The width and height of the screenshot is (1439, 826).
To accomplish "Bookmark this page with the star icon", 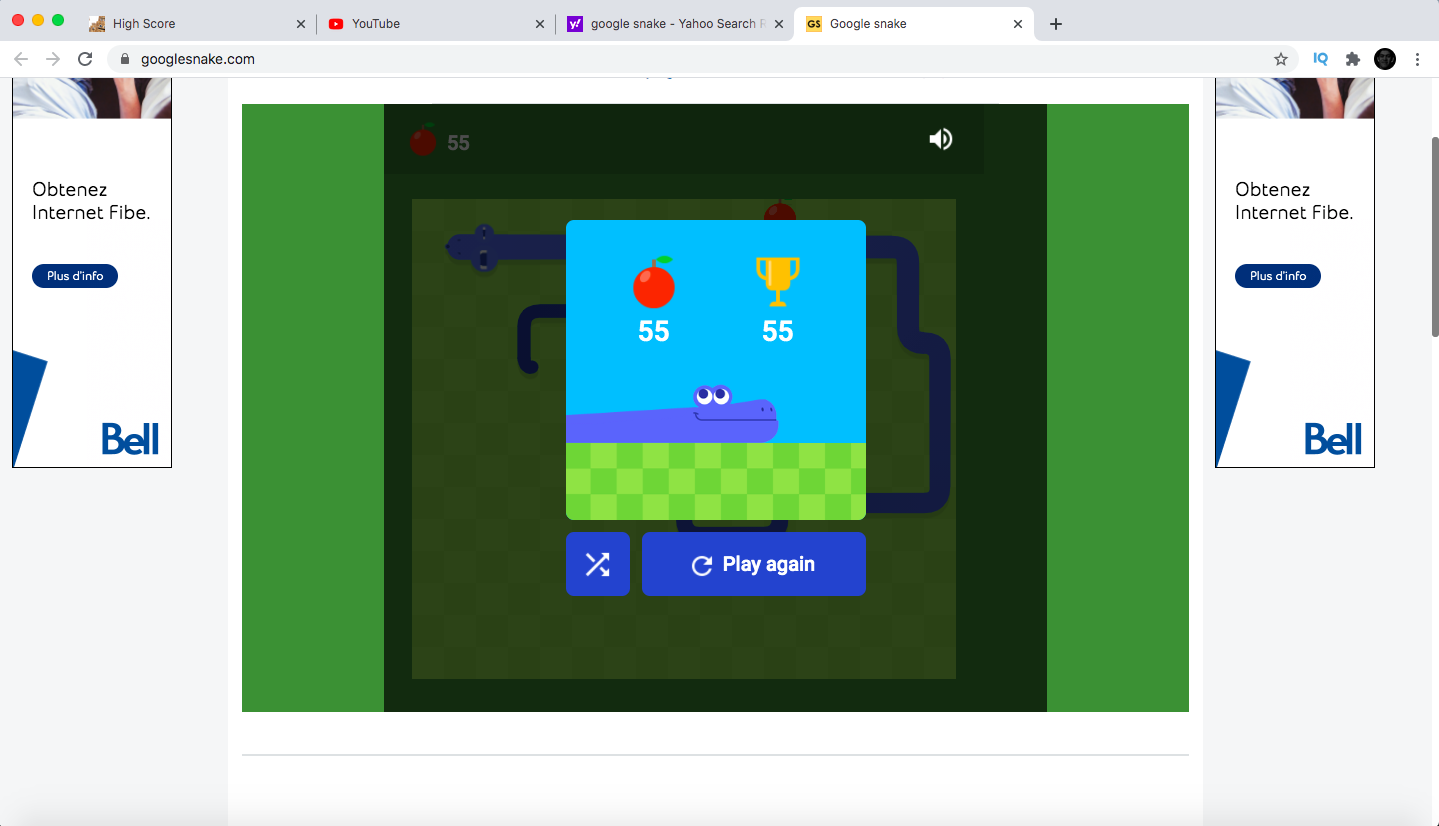I will [1281, 59].
